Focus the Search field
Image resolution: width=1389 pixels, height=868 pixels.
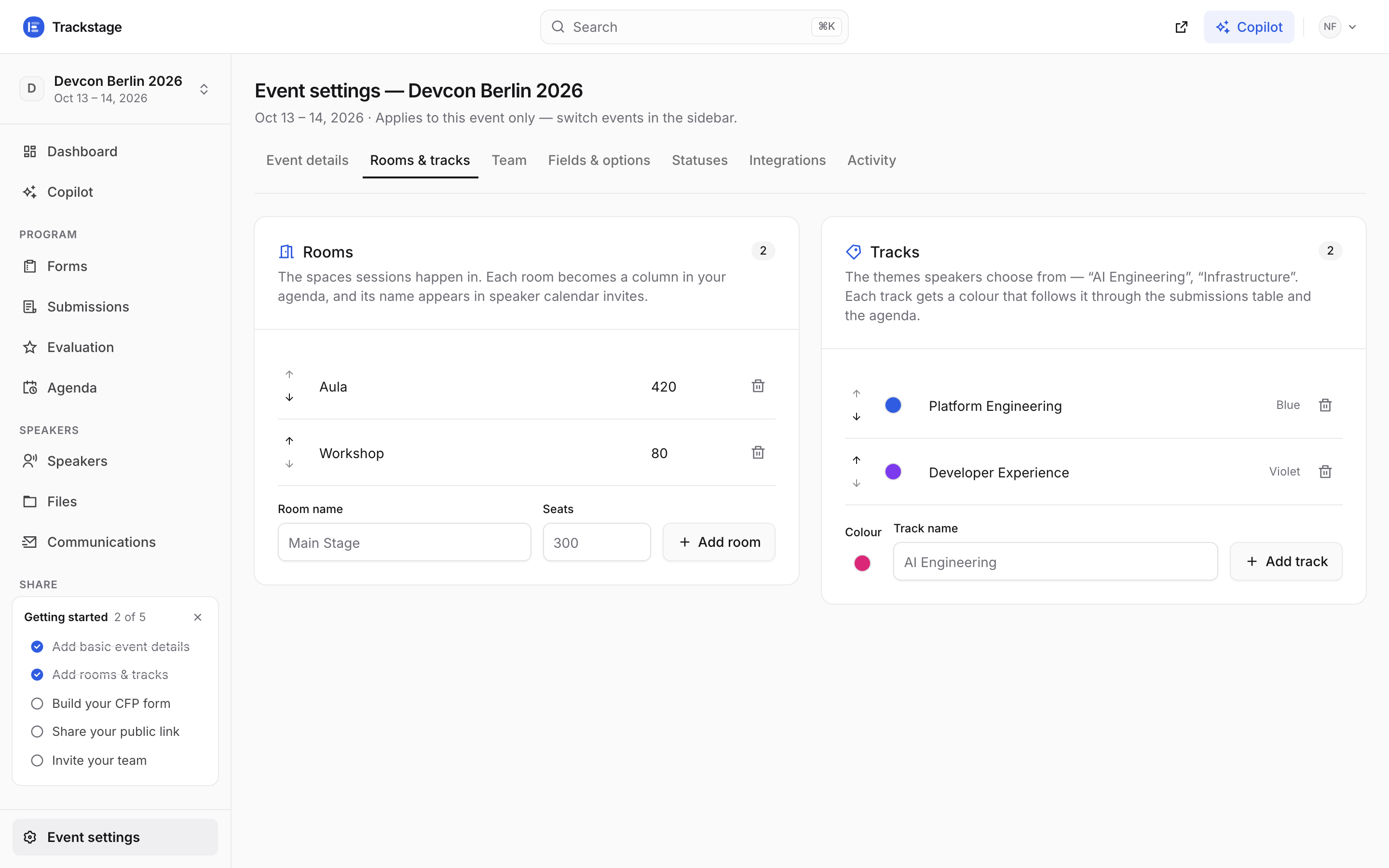tap(694, 27)
